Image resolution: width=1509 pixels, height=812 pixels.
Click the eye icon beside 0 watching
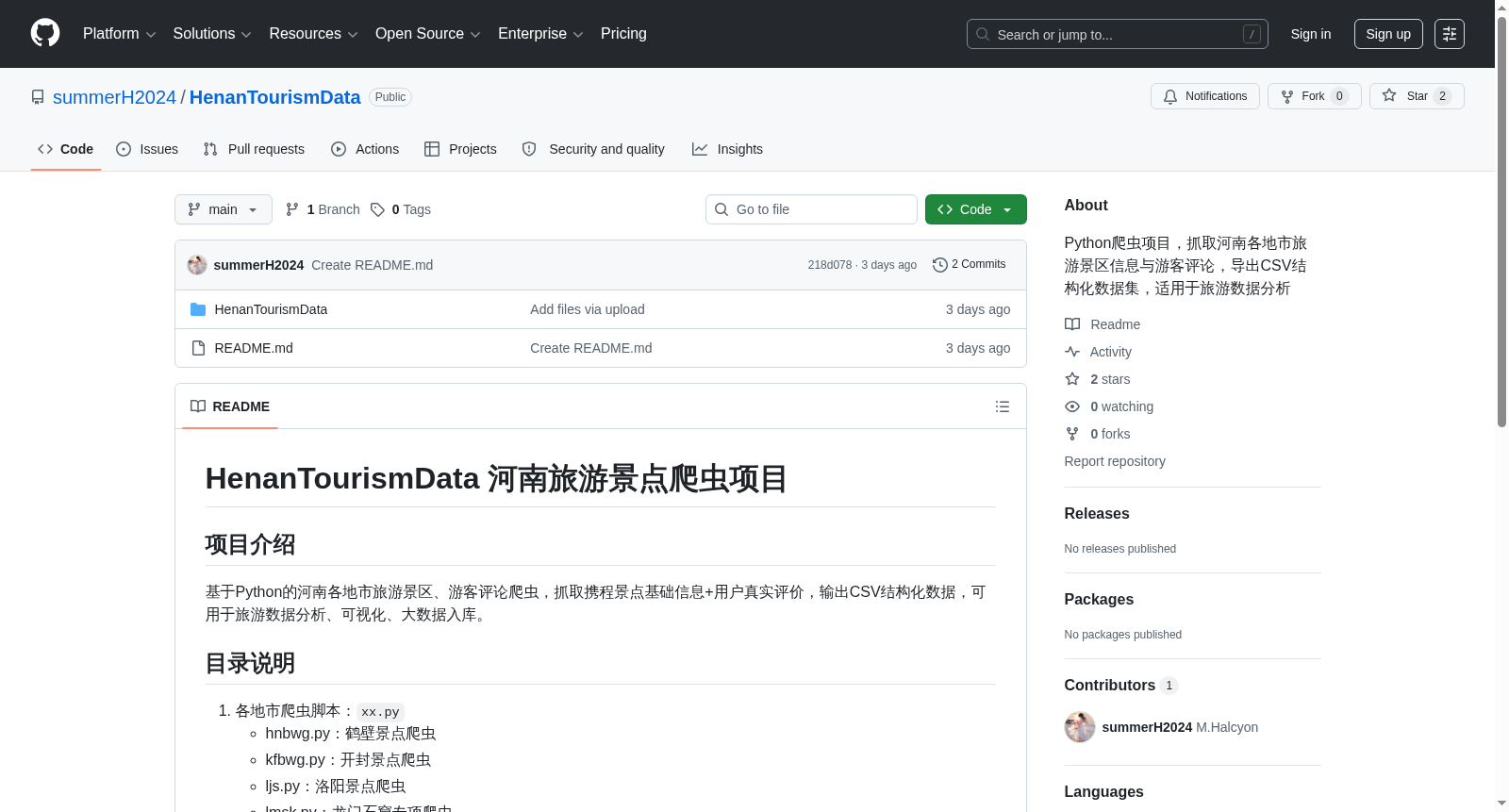(1072, 406)
